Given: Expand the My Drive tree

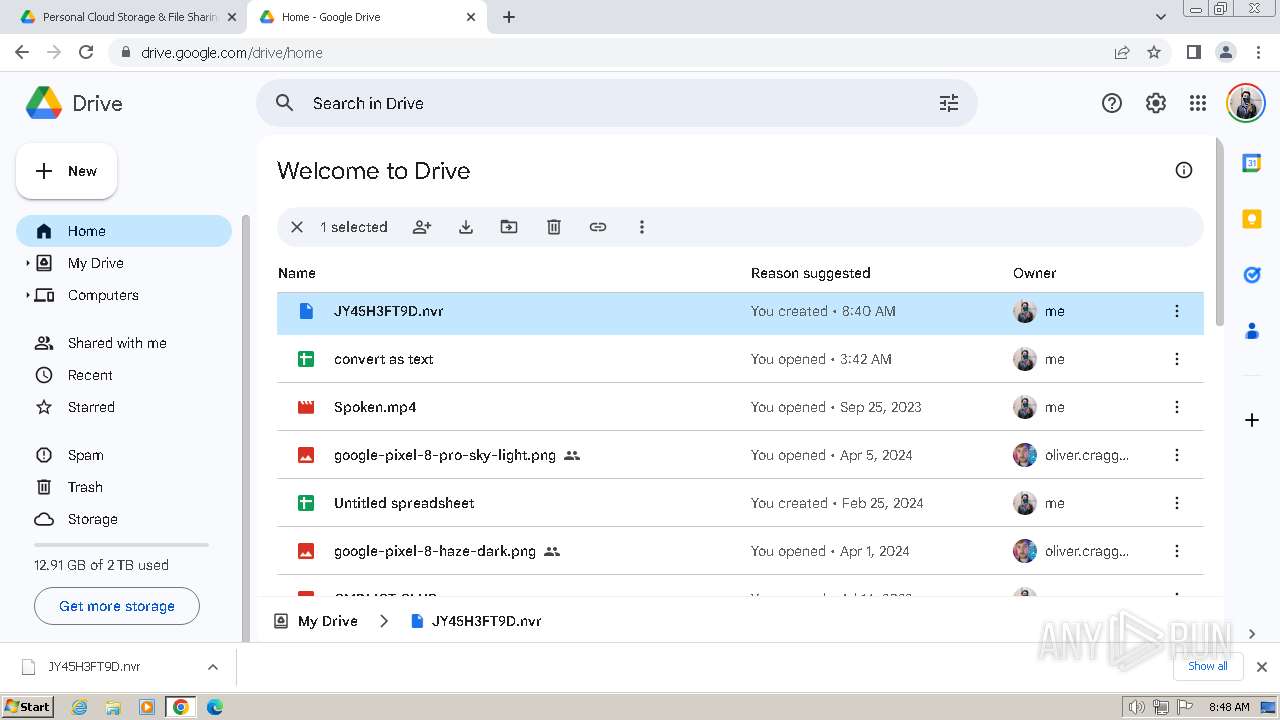Looking at the screenshot, I should click(x=28, y=263).
